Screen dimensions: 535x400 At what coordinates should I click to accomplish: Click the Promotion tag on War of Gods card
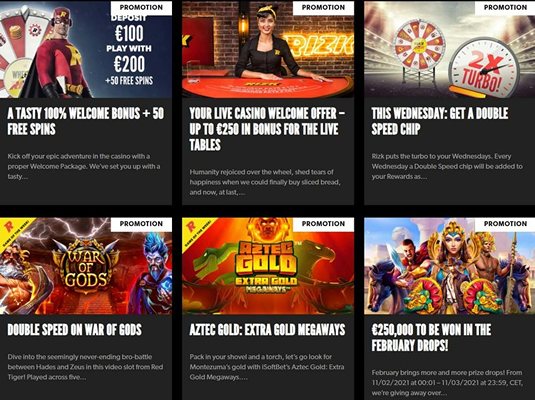coord(141,224)
